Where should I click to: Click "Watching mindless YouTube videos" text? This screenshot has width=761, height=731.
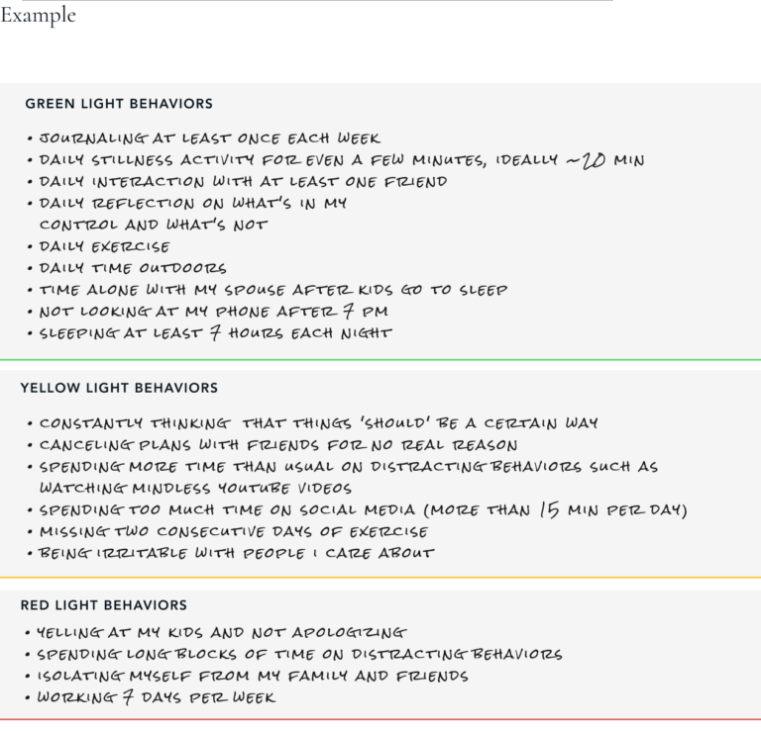(x=195, y=489)
